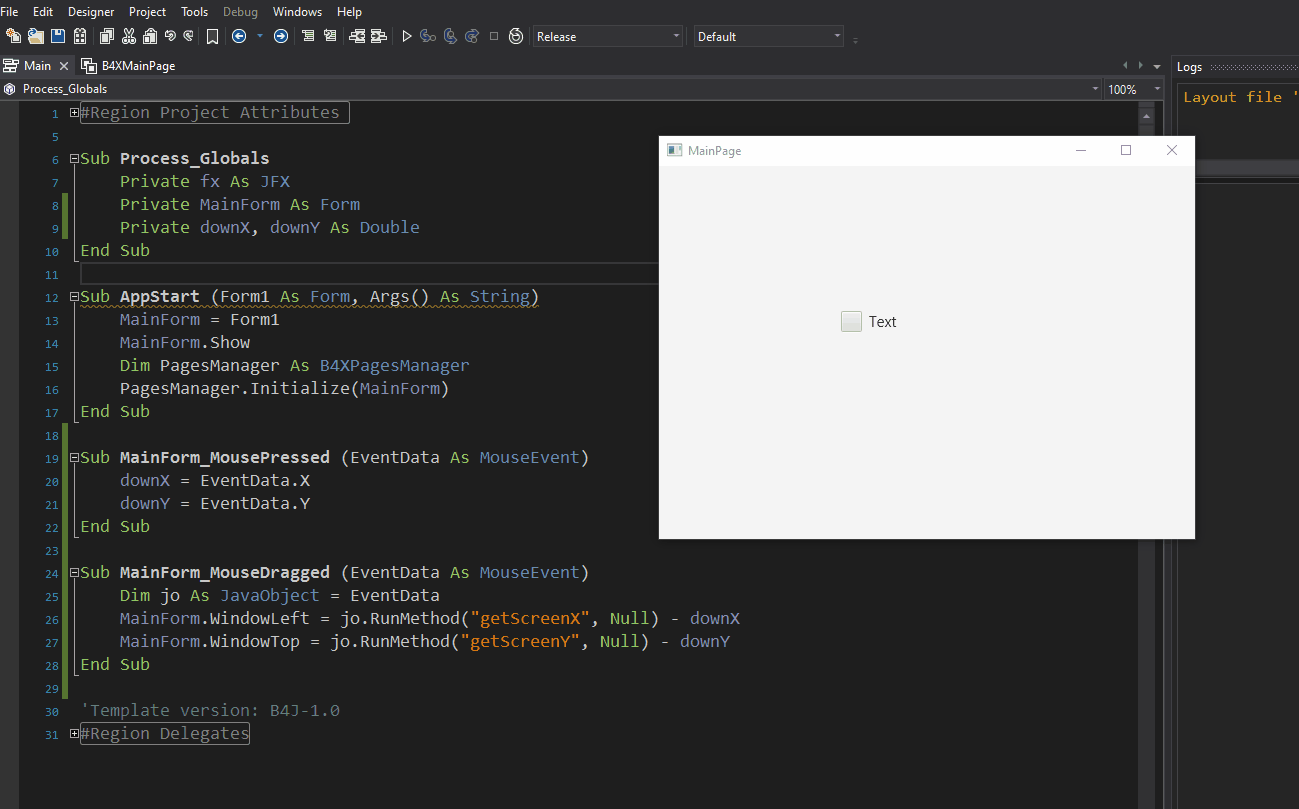
Task: Stop the running application
Action: (x=493, y=36)
